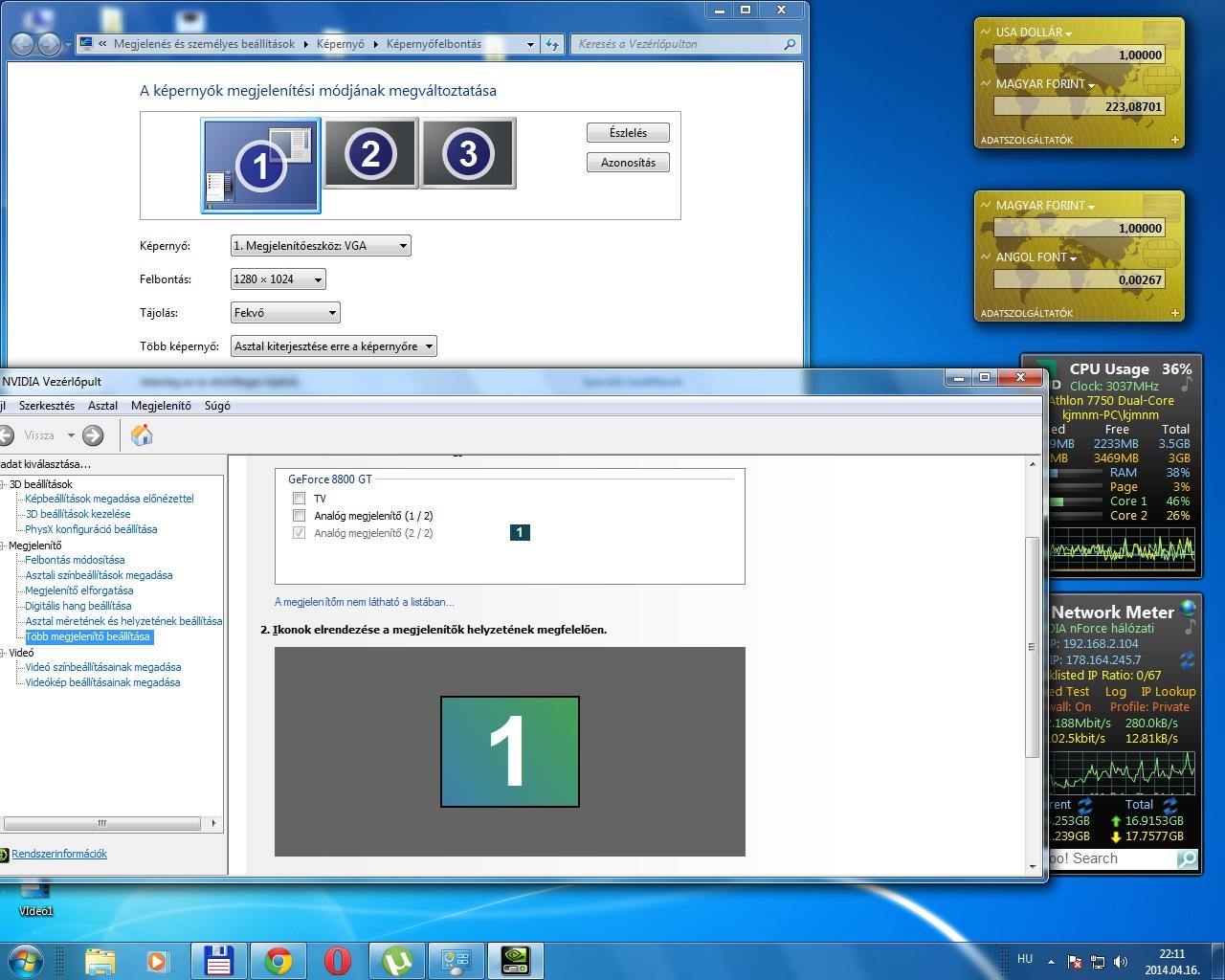The width and height of the screenshot is (1225, 980).
Task: Select Több megjelenítő beállítása tree item
Action: click(87, 636)
